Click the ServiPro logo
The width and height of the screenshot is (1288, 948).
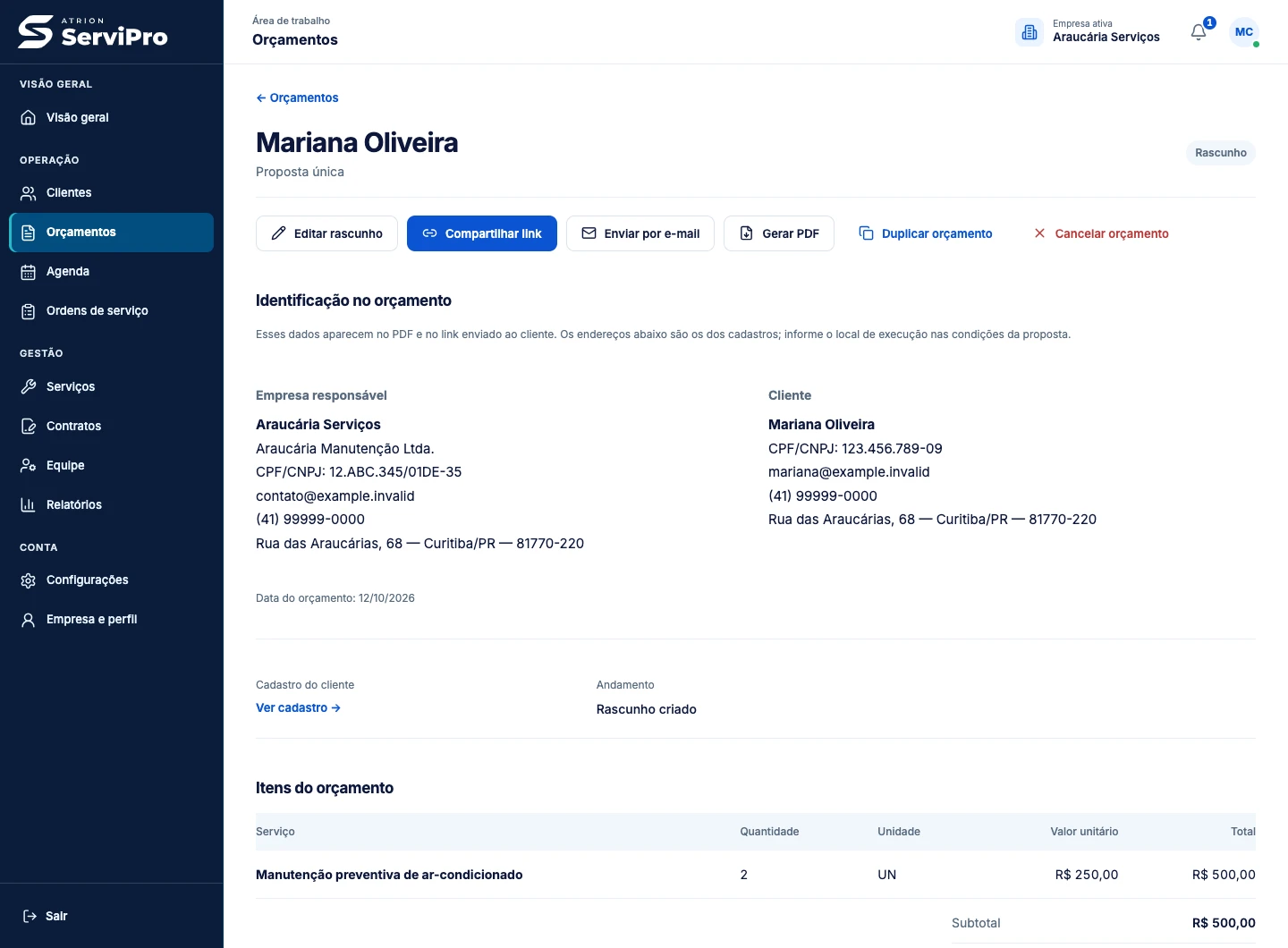pyautogui.click(x=93, y=32)
